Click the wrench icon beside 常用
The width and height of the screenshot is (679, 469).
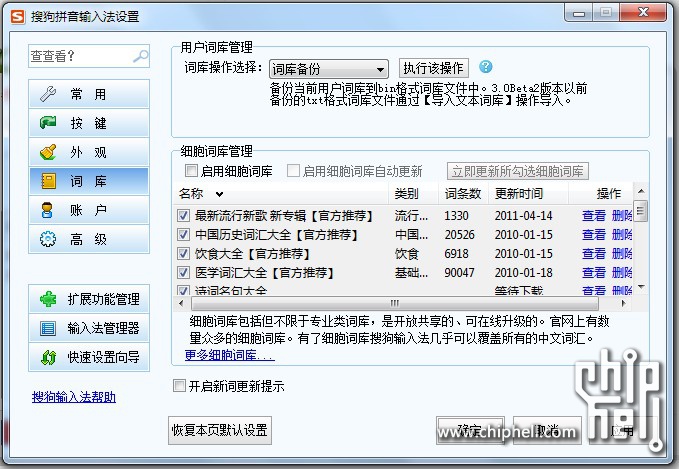click(48, 94)
